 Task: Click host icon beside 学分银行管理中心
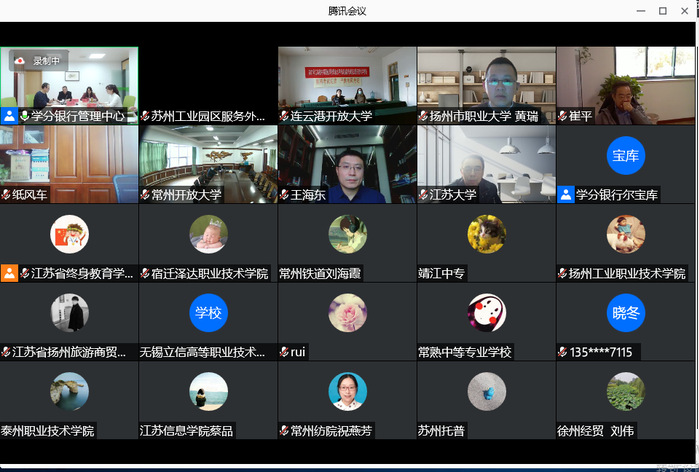pyautogui.click(x=9, y=116)
